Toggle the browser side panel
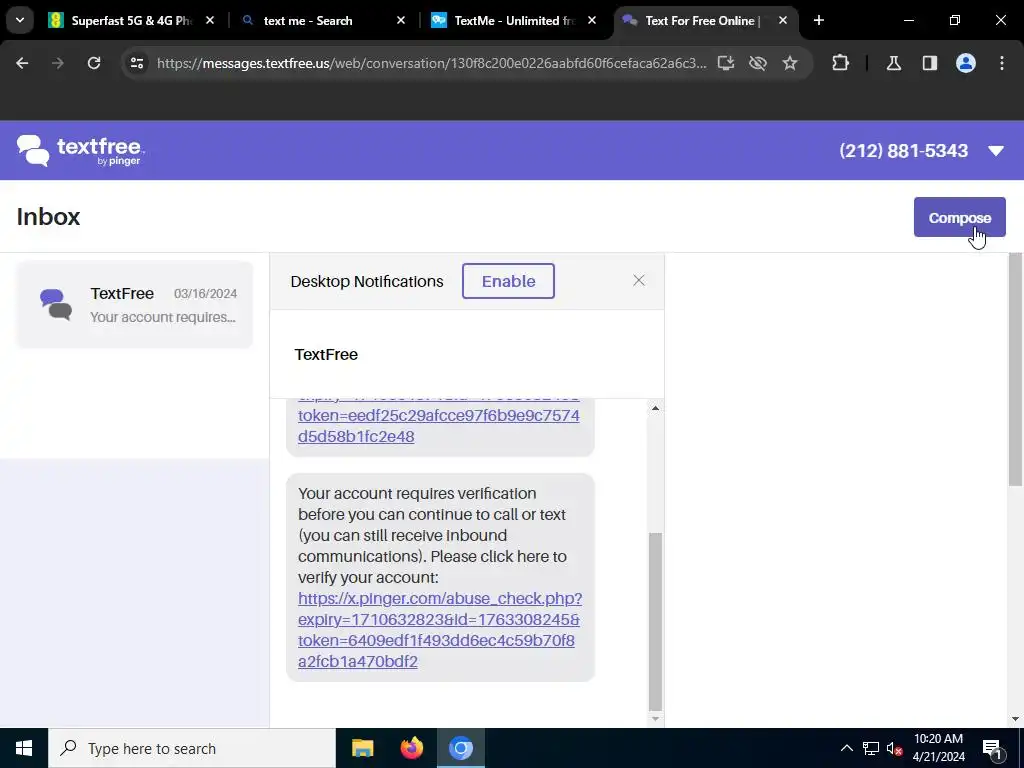 pyautogui.click(x=929, y=63)
